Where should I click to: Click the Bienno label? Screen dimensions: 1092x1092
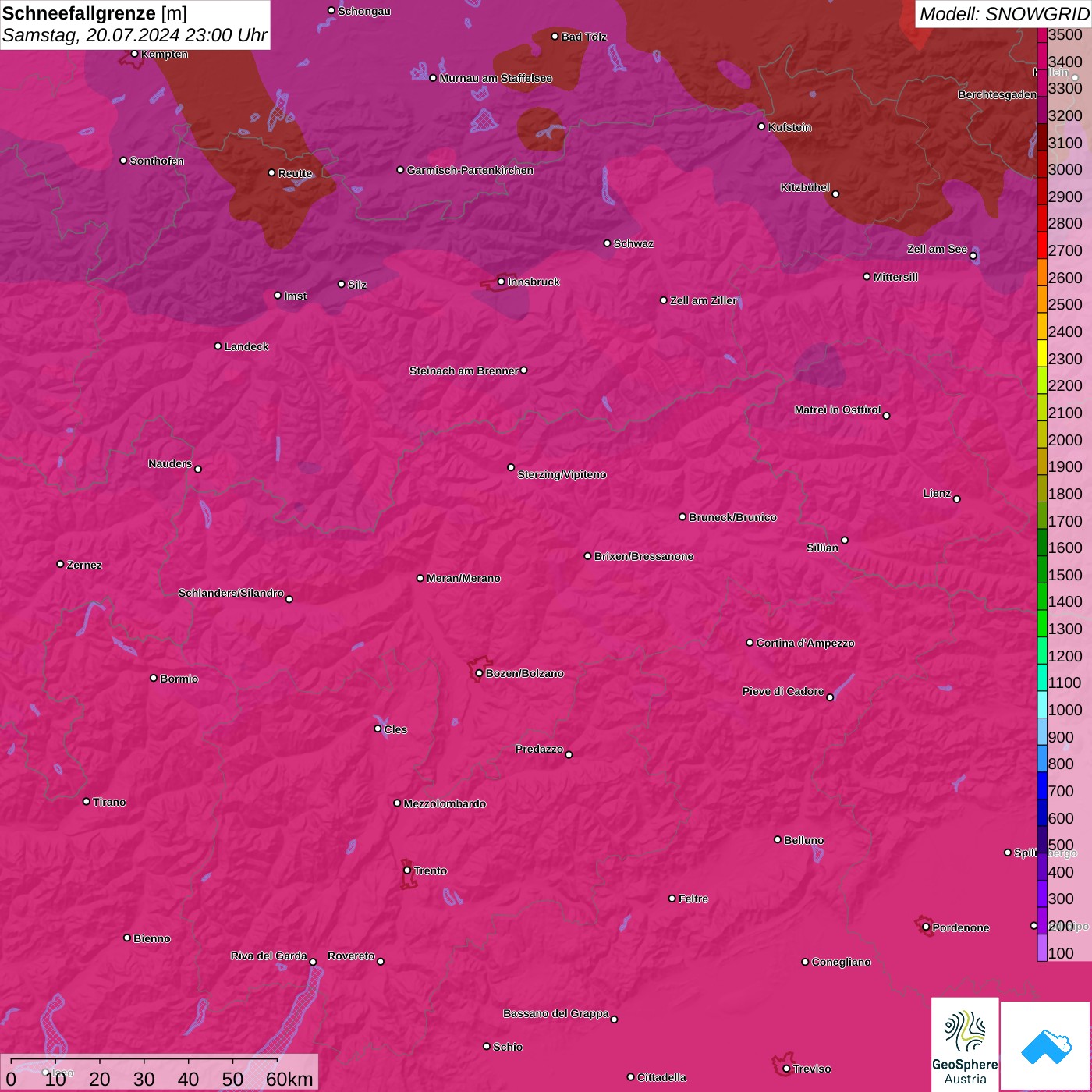(152, 938)
